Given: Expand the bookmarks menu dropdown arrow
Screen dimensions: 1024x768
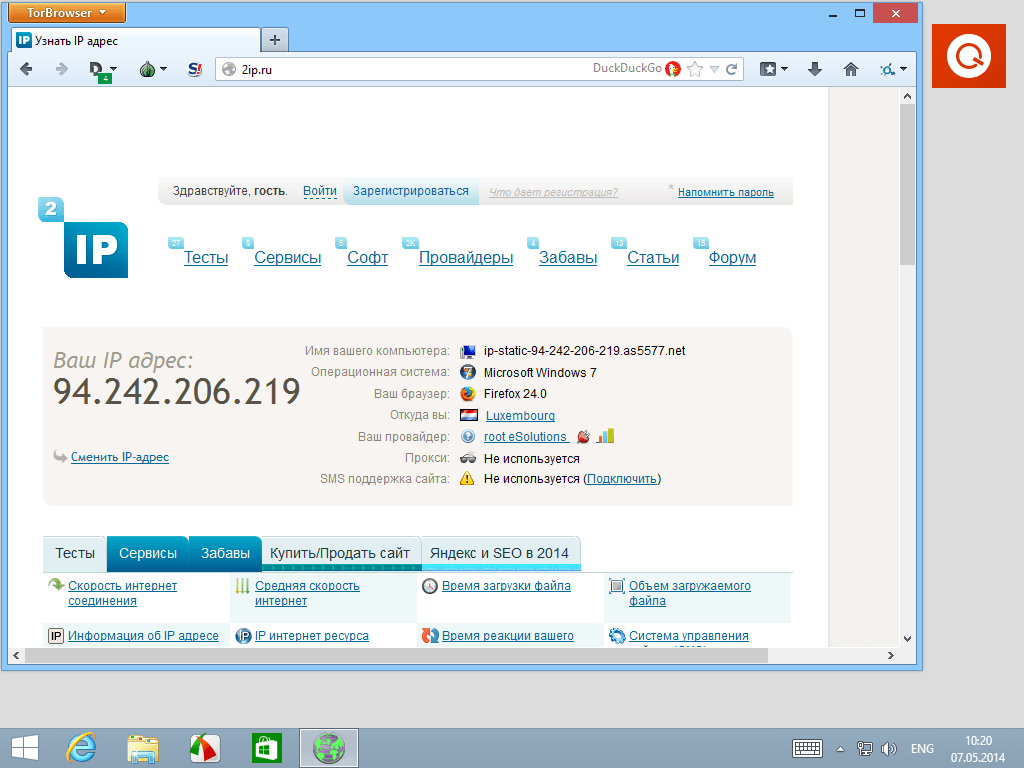Looking at the screenshot, I should click(x=784, y=69).
